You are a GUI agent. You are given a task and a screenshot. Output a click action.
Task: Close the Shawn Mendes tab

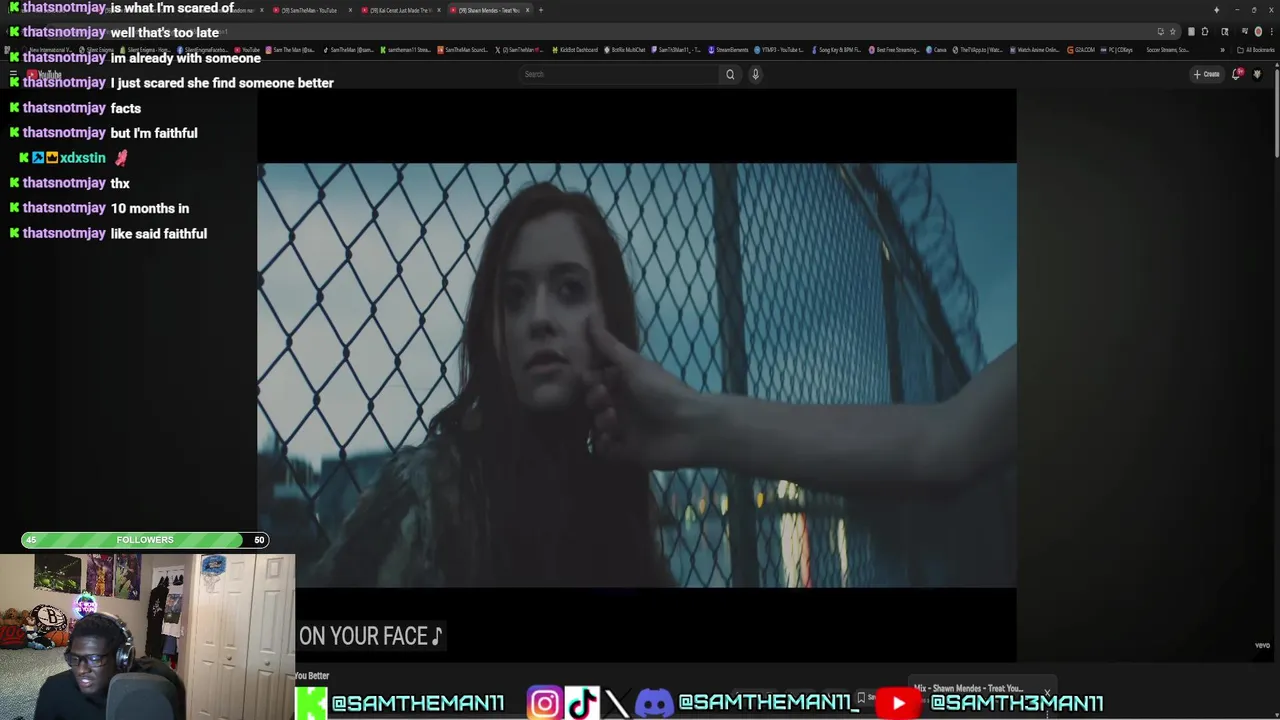tap(527, 10)
